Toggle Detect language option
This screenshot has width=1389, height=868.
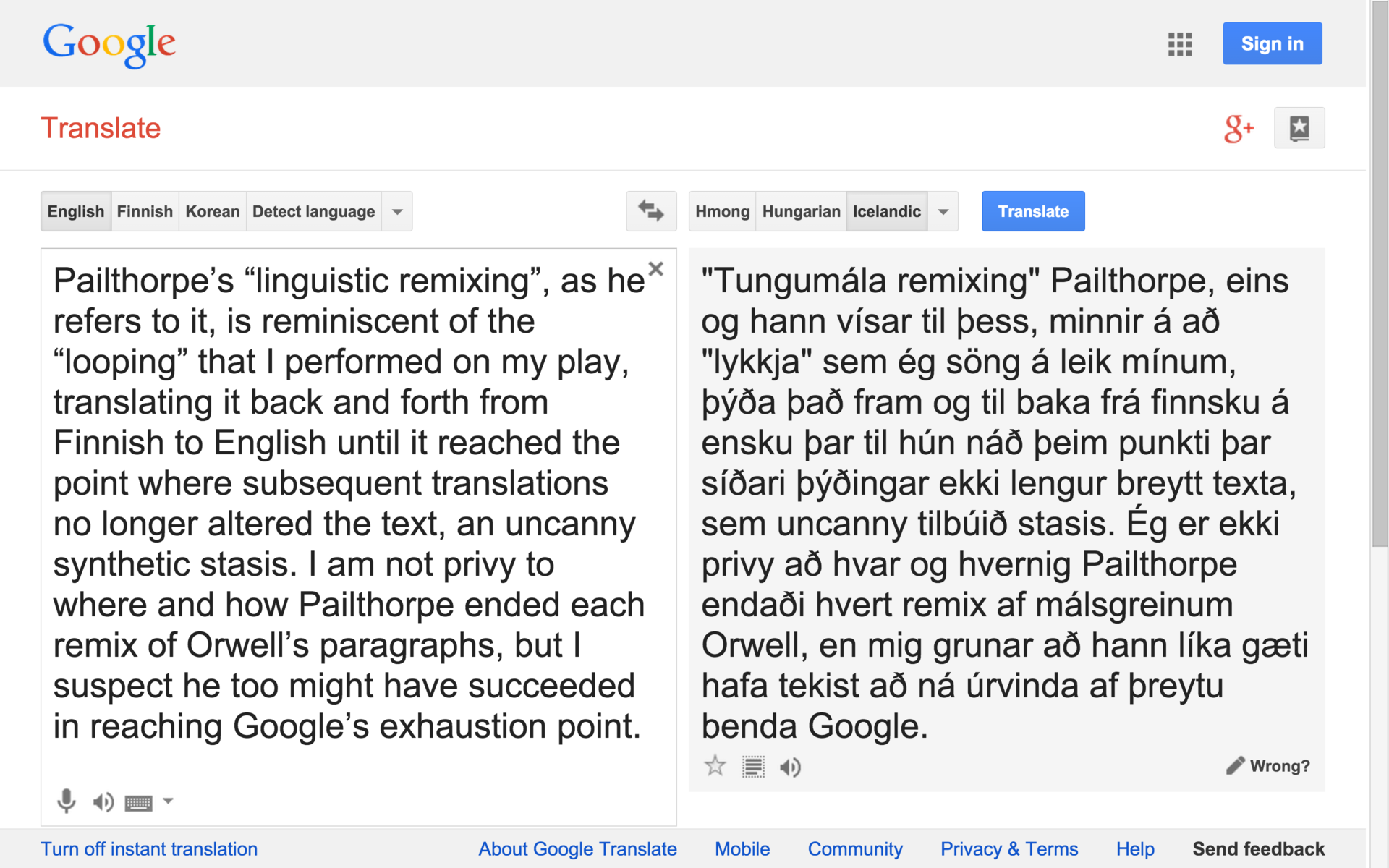pos(313,211)
